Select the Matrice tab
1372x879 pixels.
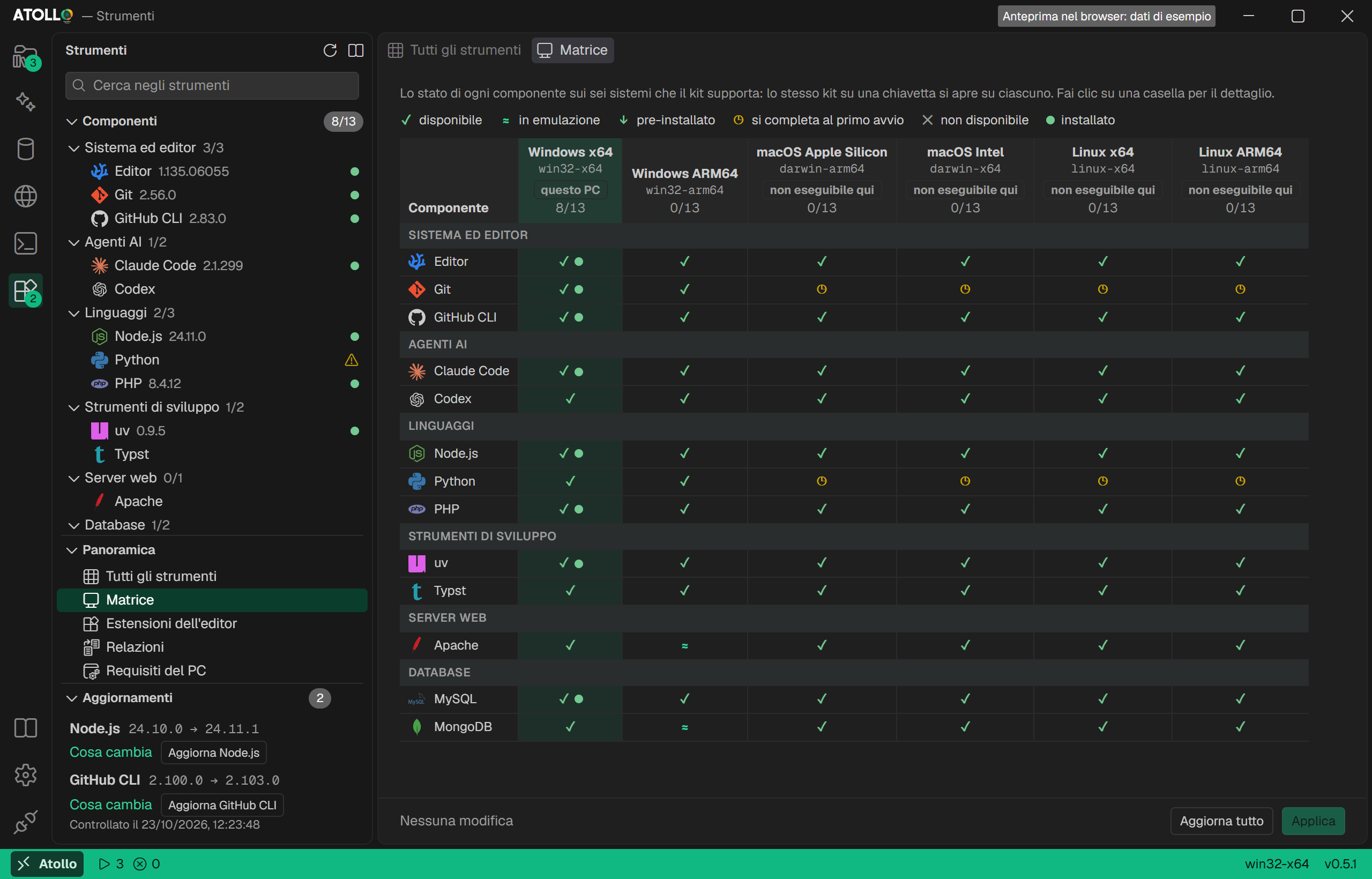coord(572,50)
